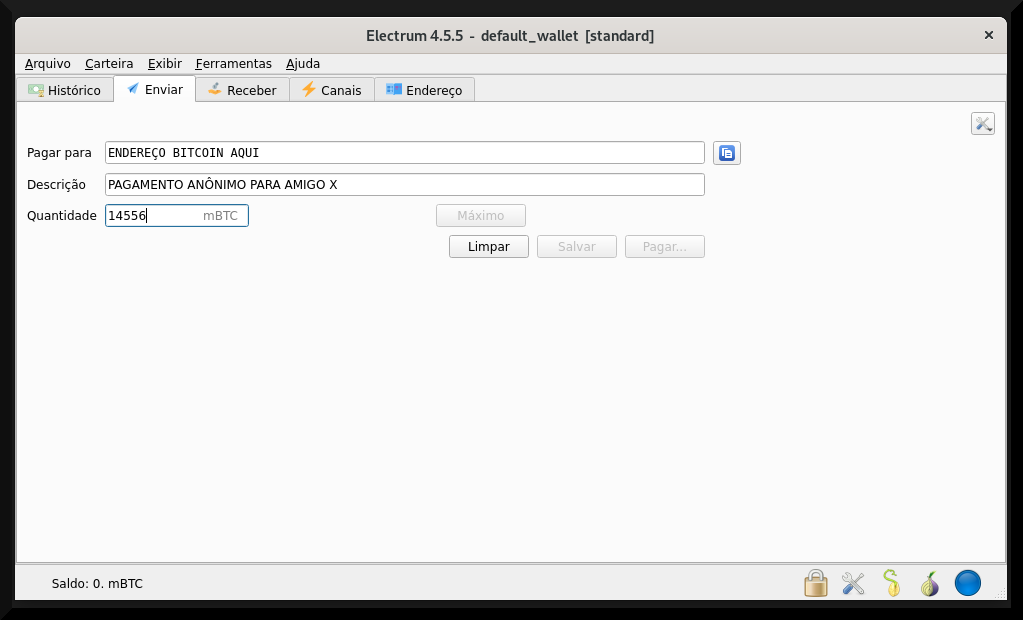Open the Exibir menu

pos(164,63)
